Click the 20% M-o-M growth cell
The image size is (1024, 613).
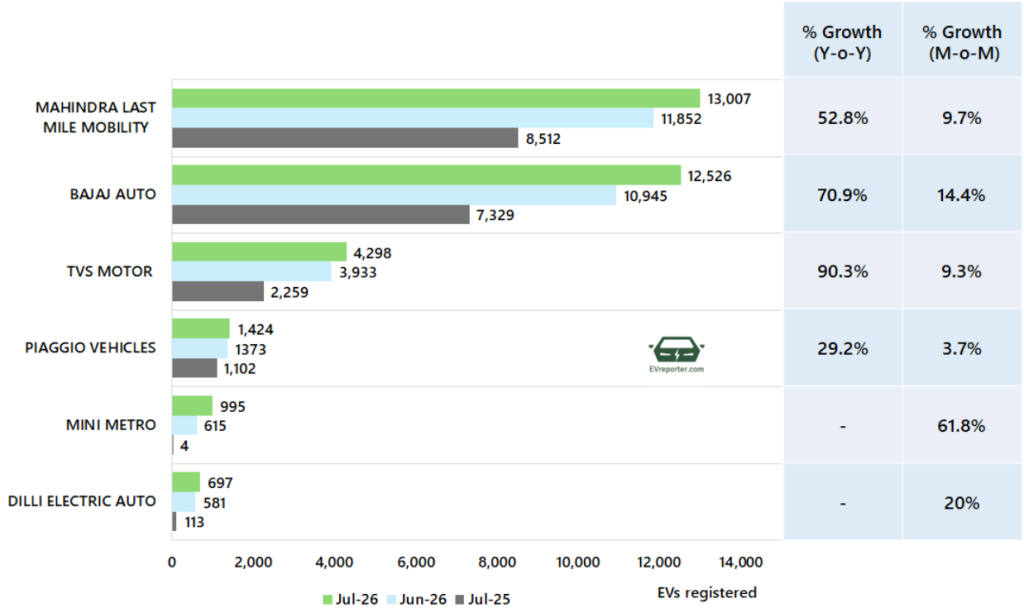pyautogui.click(x=961, y=503)
